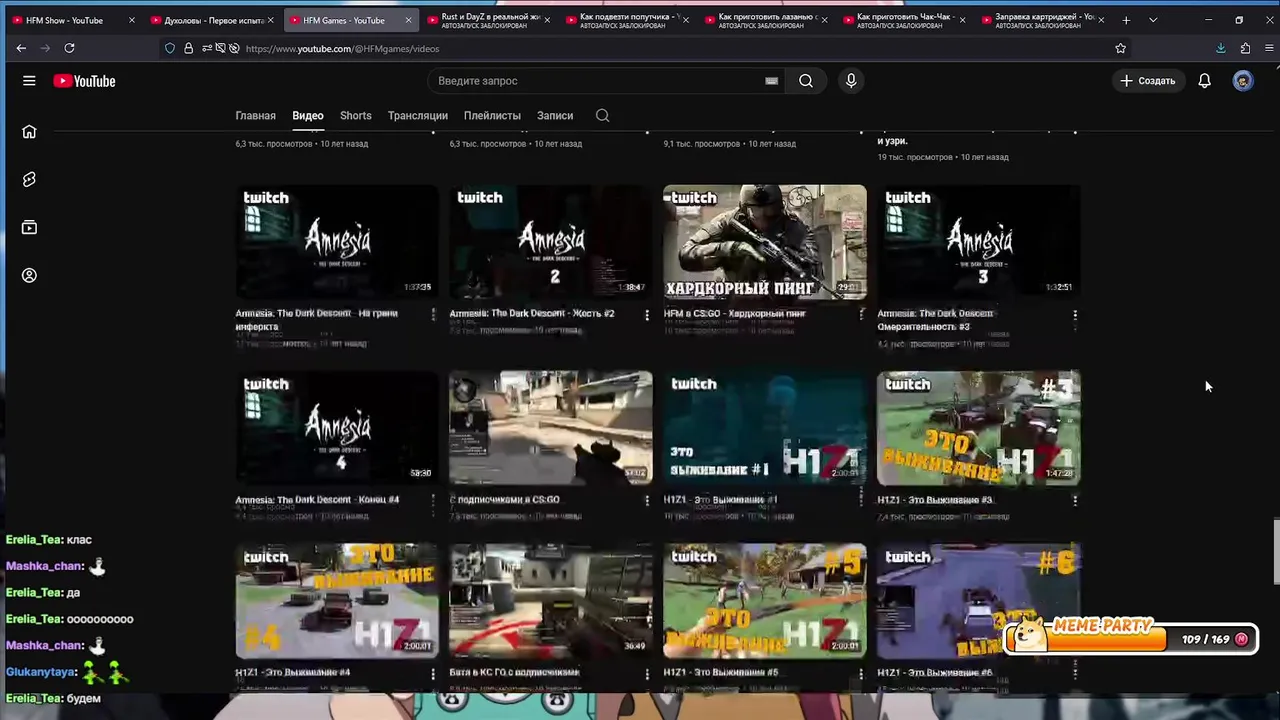Open the Shorts channel tab

pyautogui.click(x=355, y=116)
